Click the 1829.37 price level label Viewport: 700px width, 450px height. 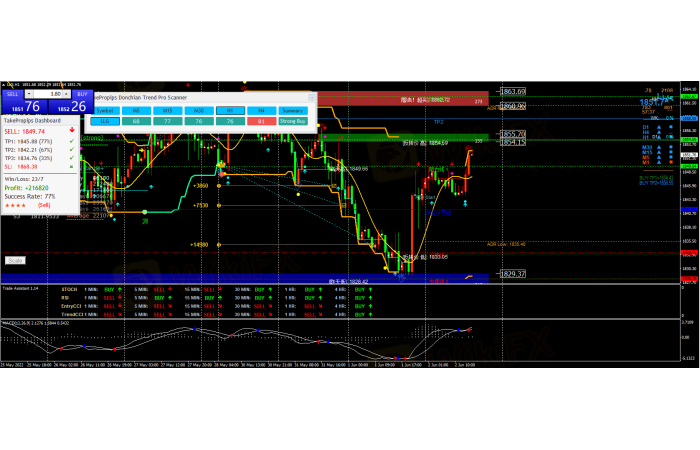click(514, 273)
